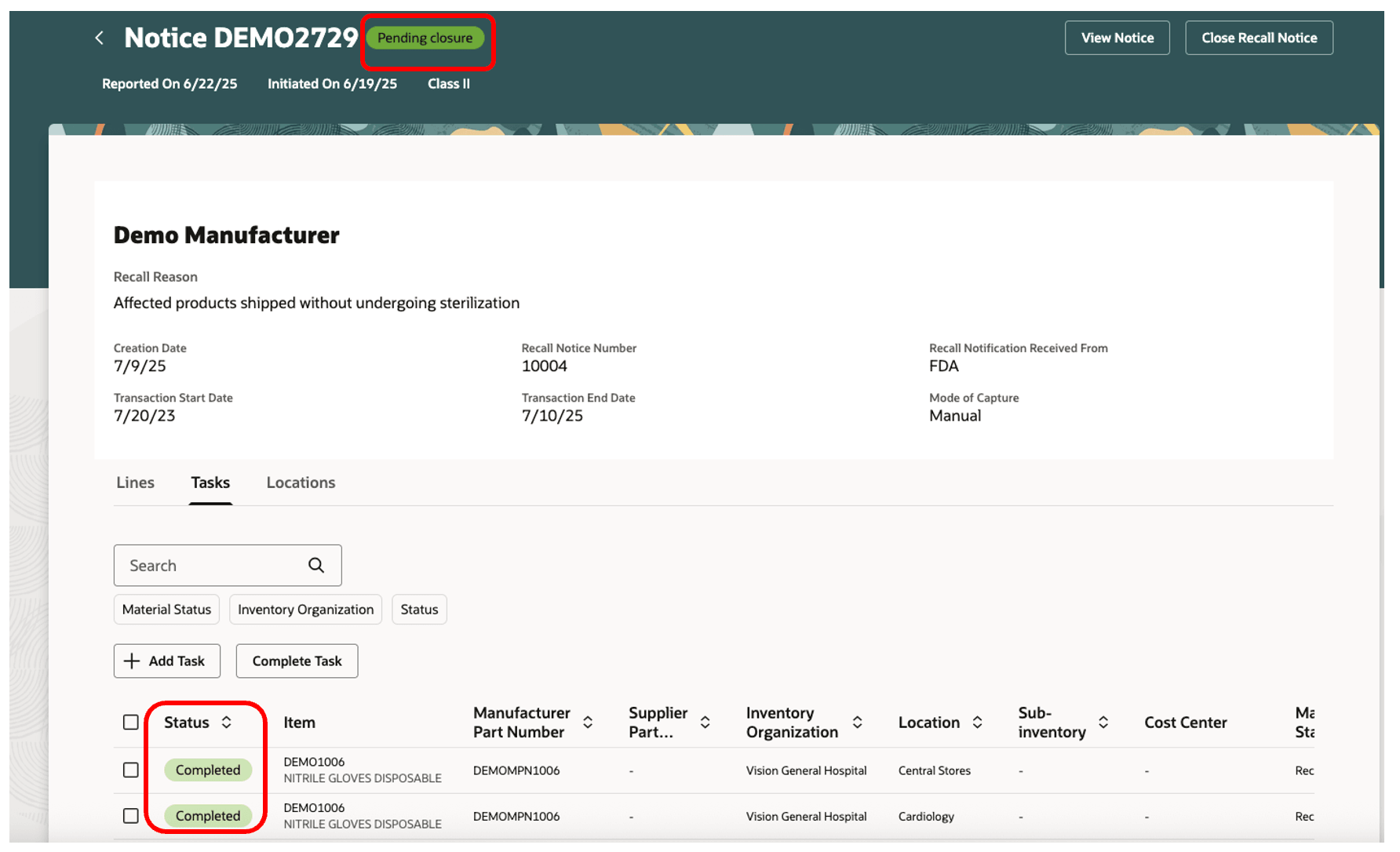Focus the Search input field
This screenshot has width=1400, height=852.
click(228, 566)
